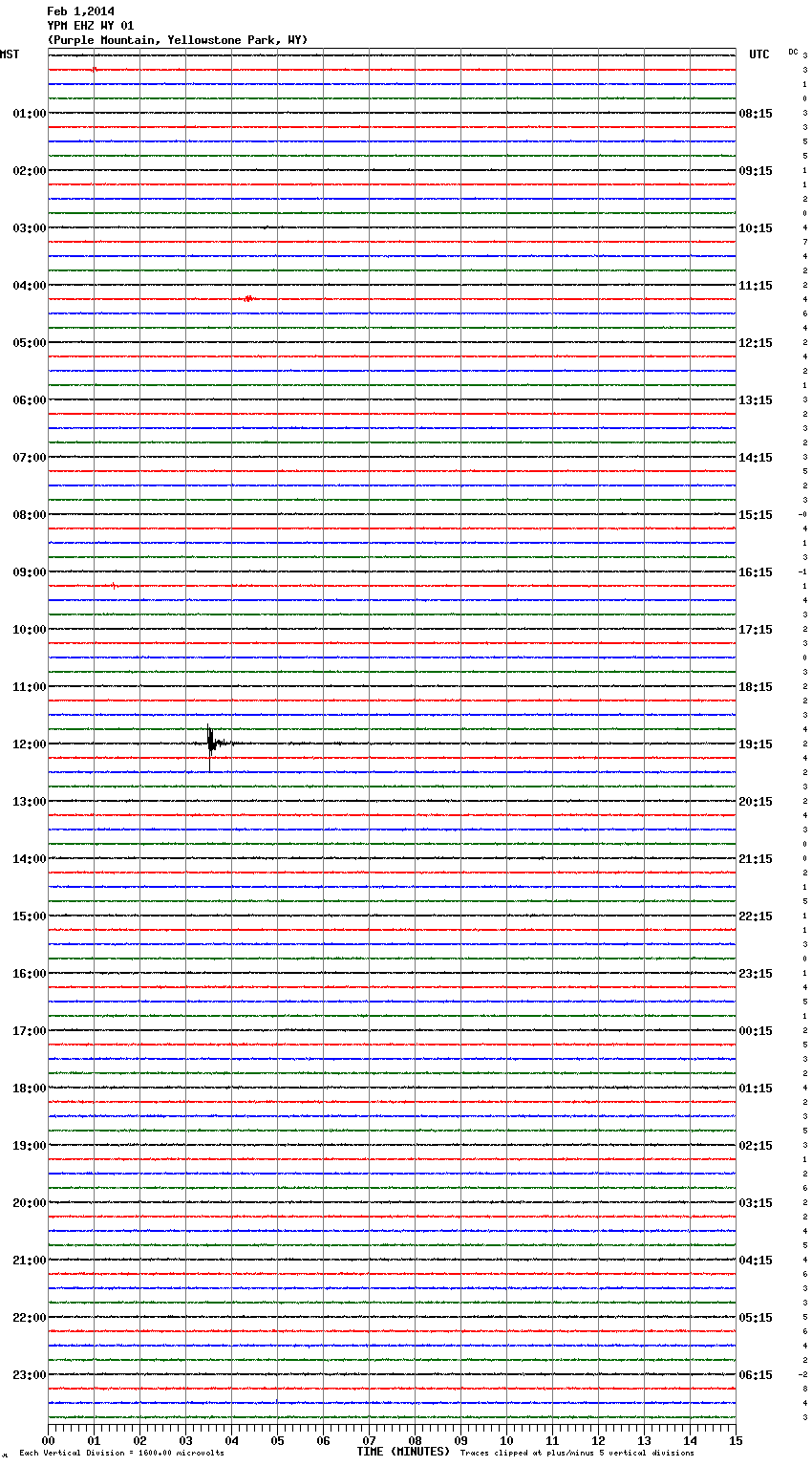This screenshot has height=1466, width=812.
Task: Click the red blip on the 09:15 trace
Action: tap(114, 585)
